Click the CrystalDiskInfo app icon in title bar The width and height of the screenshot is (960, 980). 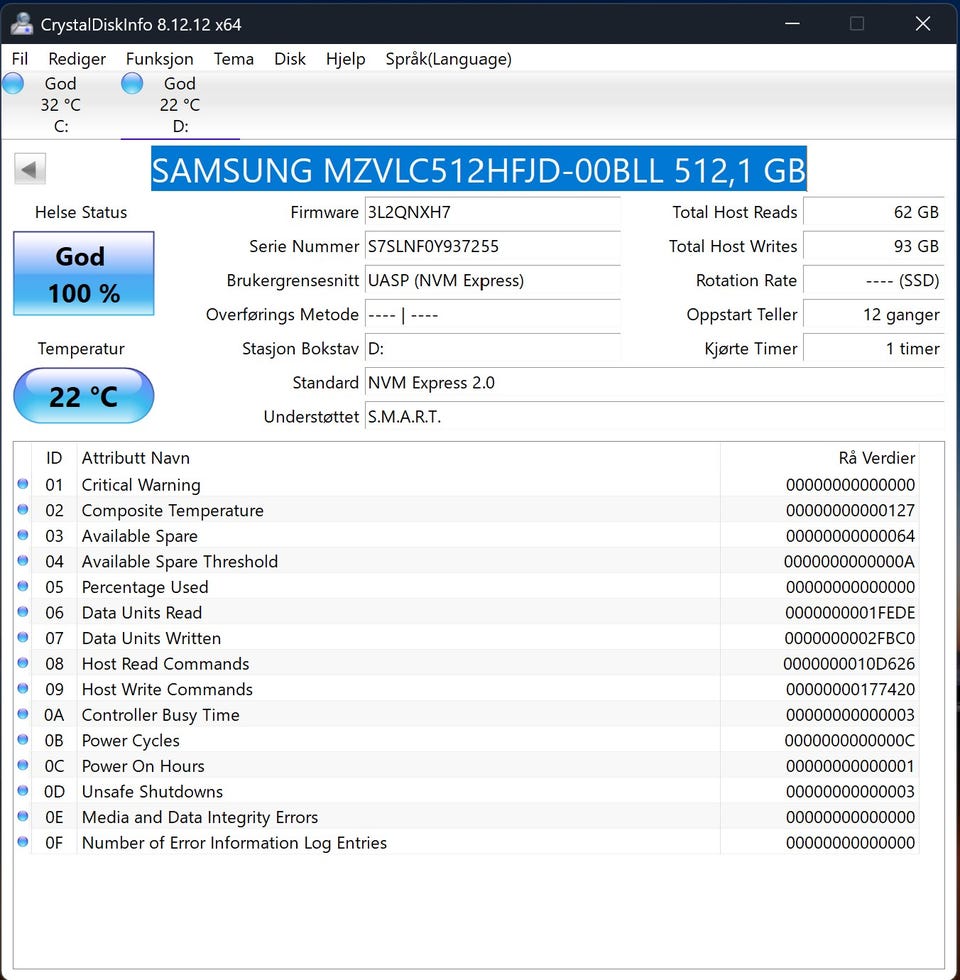click(x=21, y=24)
